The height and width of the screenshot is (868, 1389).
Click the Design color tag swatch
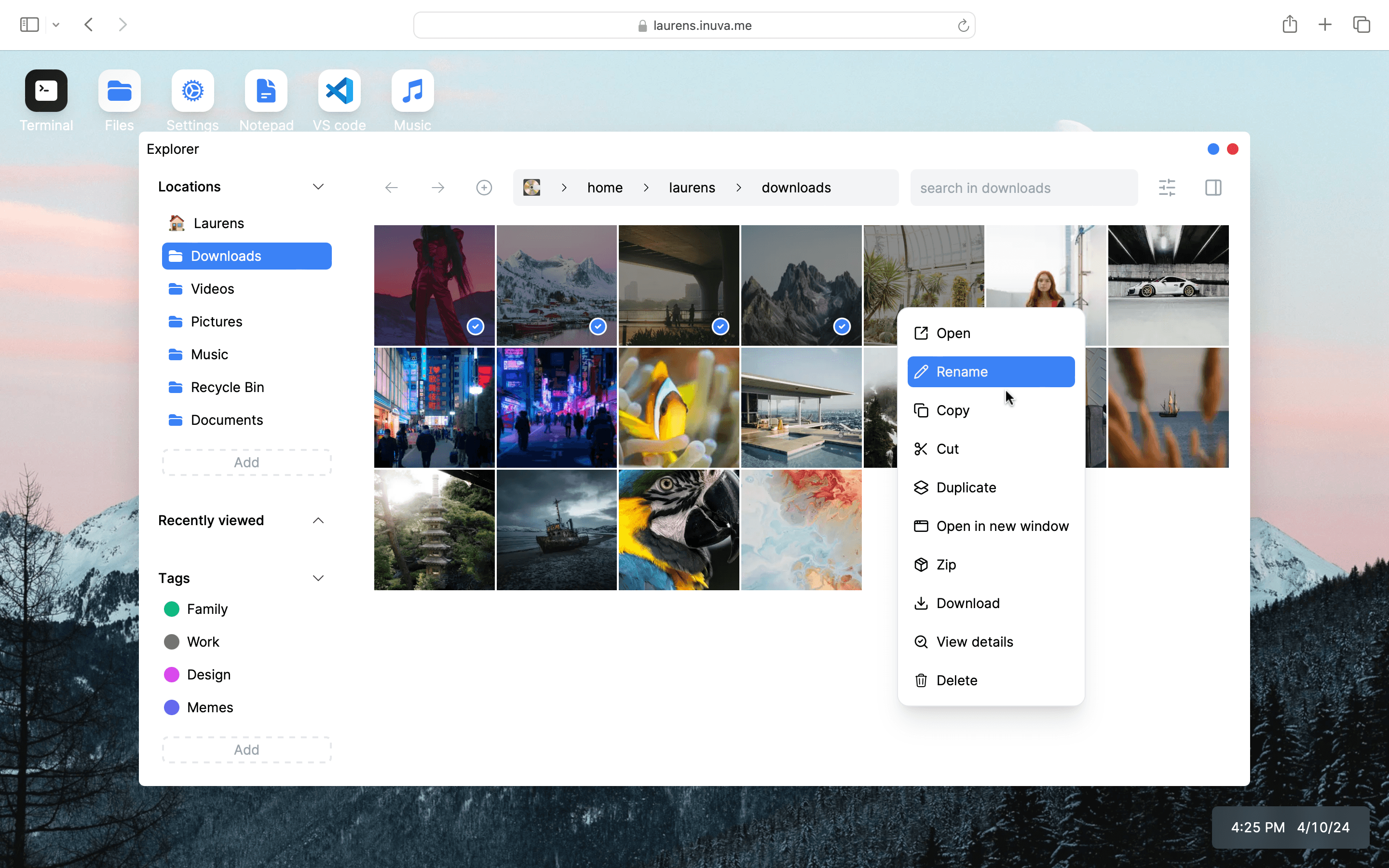coord(172,674)
